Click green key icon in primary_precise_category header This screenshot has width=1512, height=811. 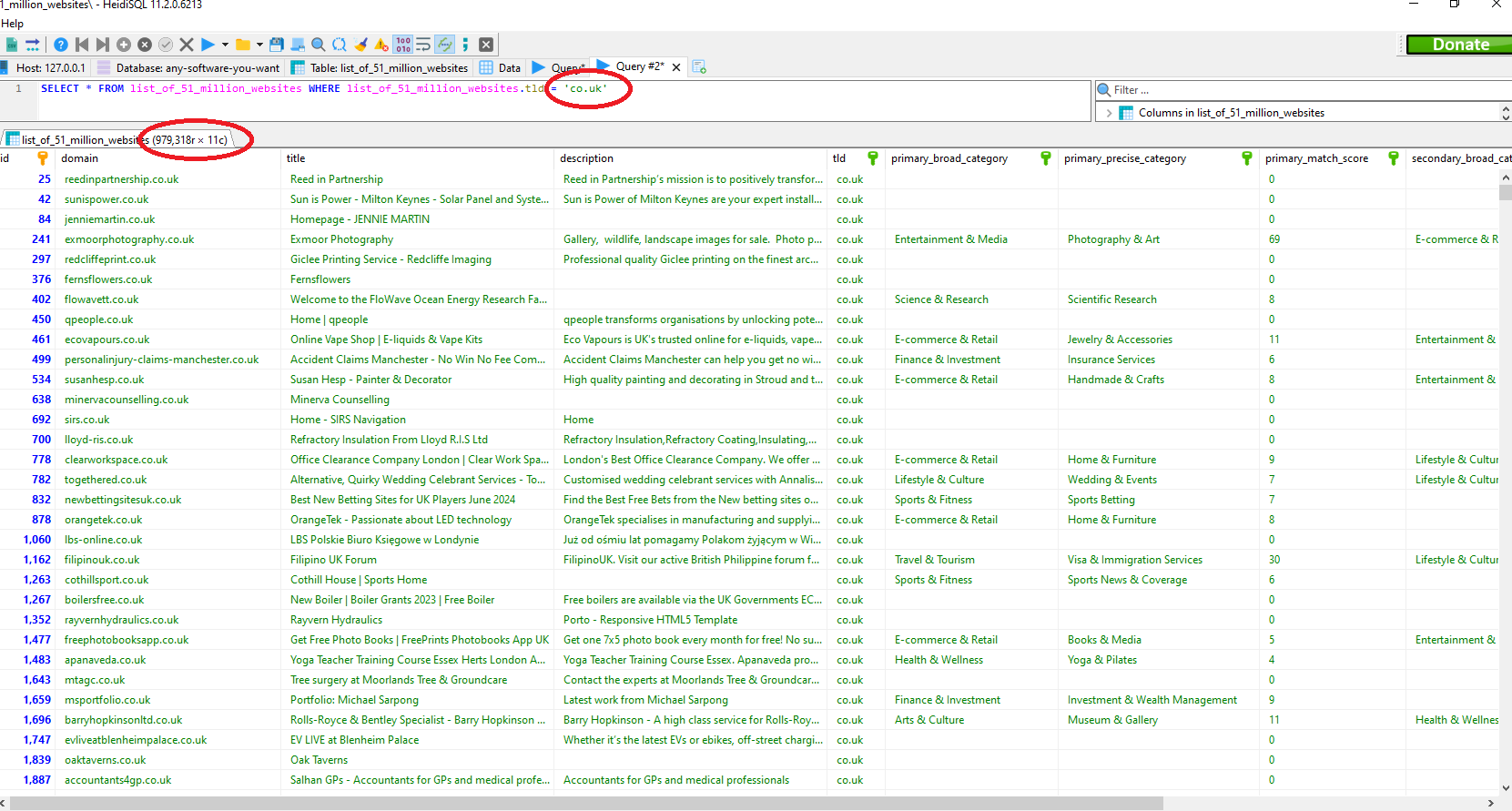[x=1247, y=158]
